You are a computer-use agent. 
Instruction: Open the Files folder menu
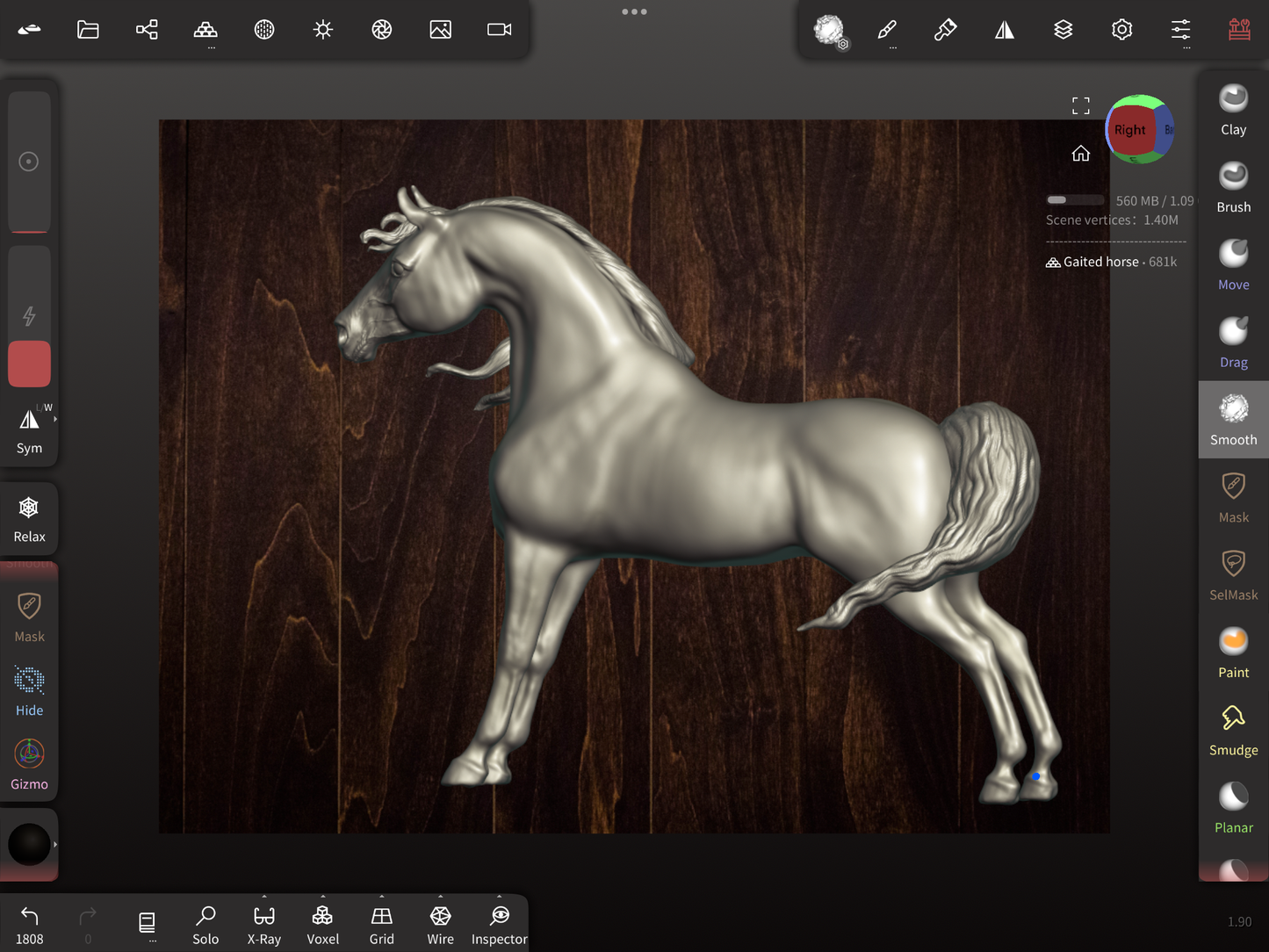point(88,30)
